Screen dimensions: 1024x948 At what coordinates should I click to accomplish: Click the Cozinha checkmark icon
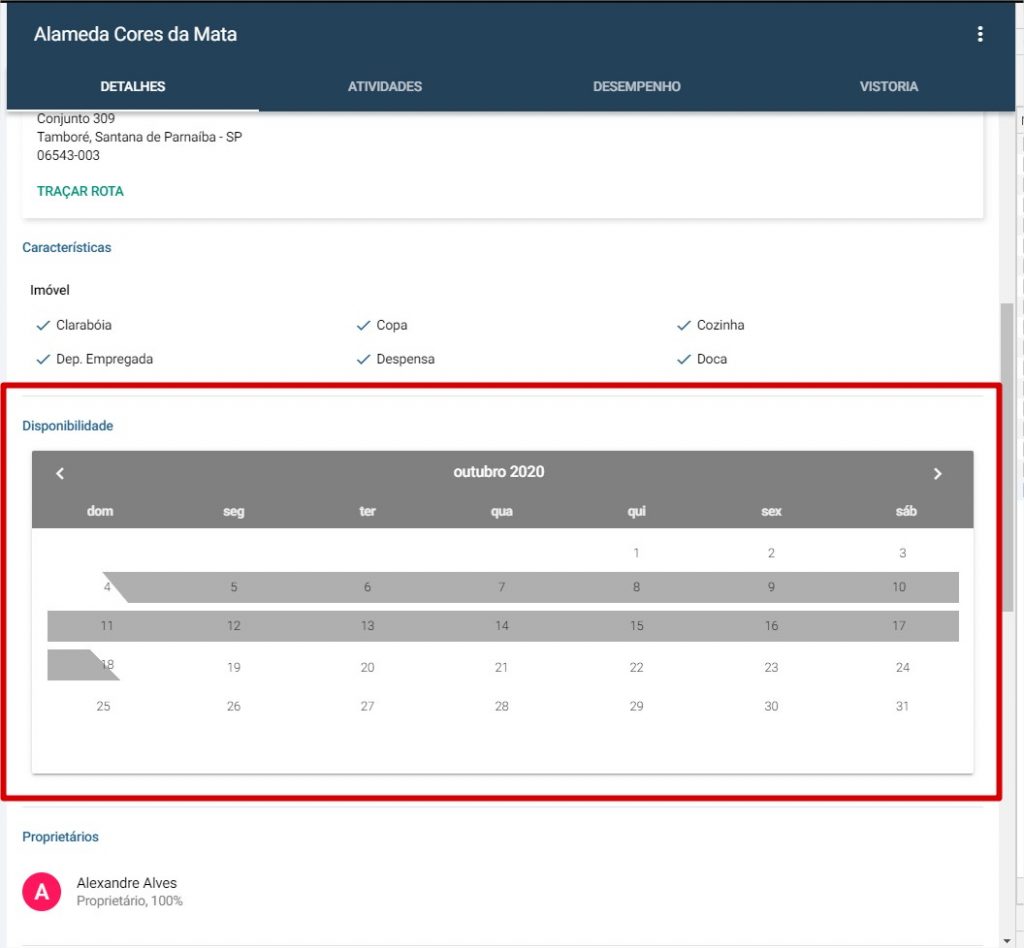684,325
